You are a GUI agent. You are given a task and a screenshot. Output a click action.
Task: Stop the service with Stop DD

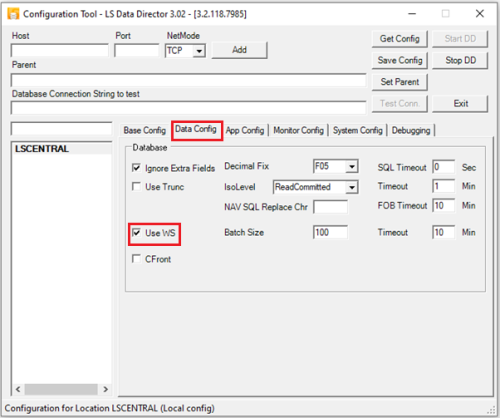(x=460, y=60)
